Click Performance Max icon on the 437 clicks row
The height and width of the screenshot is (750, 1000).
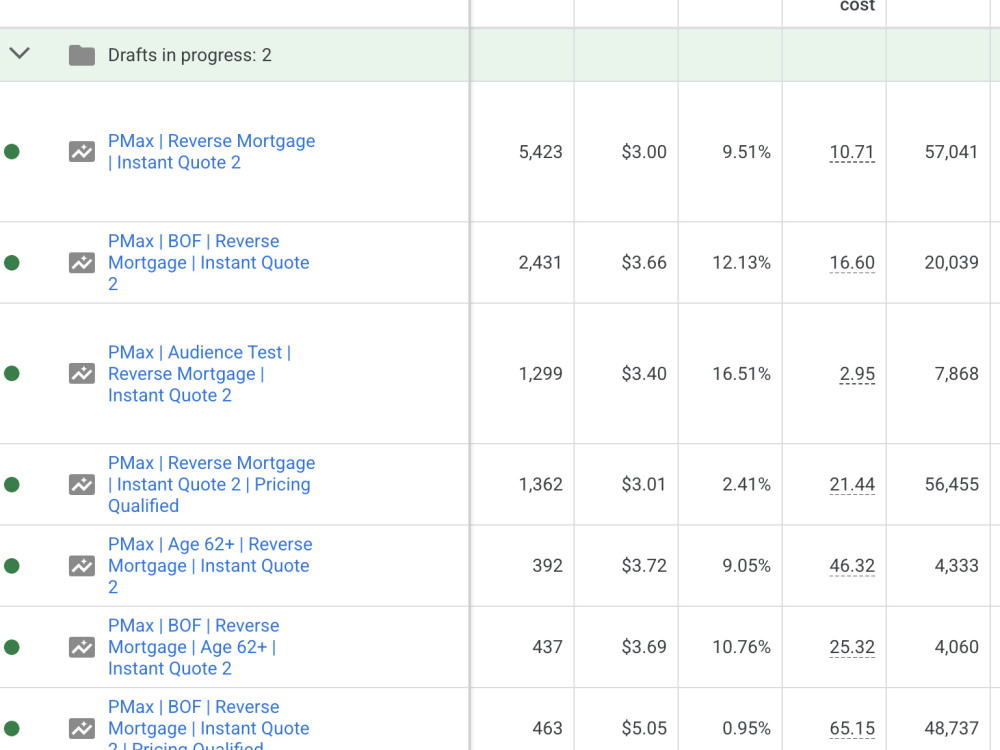(82, 647)
